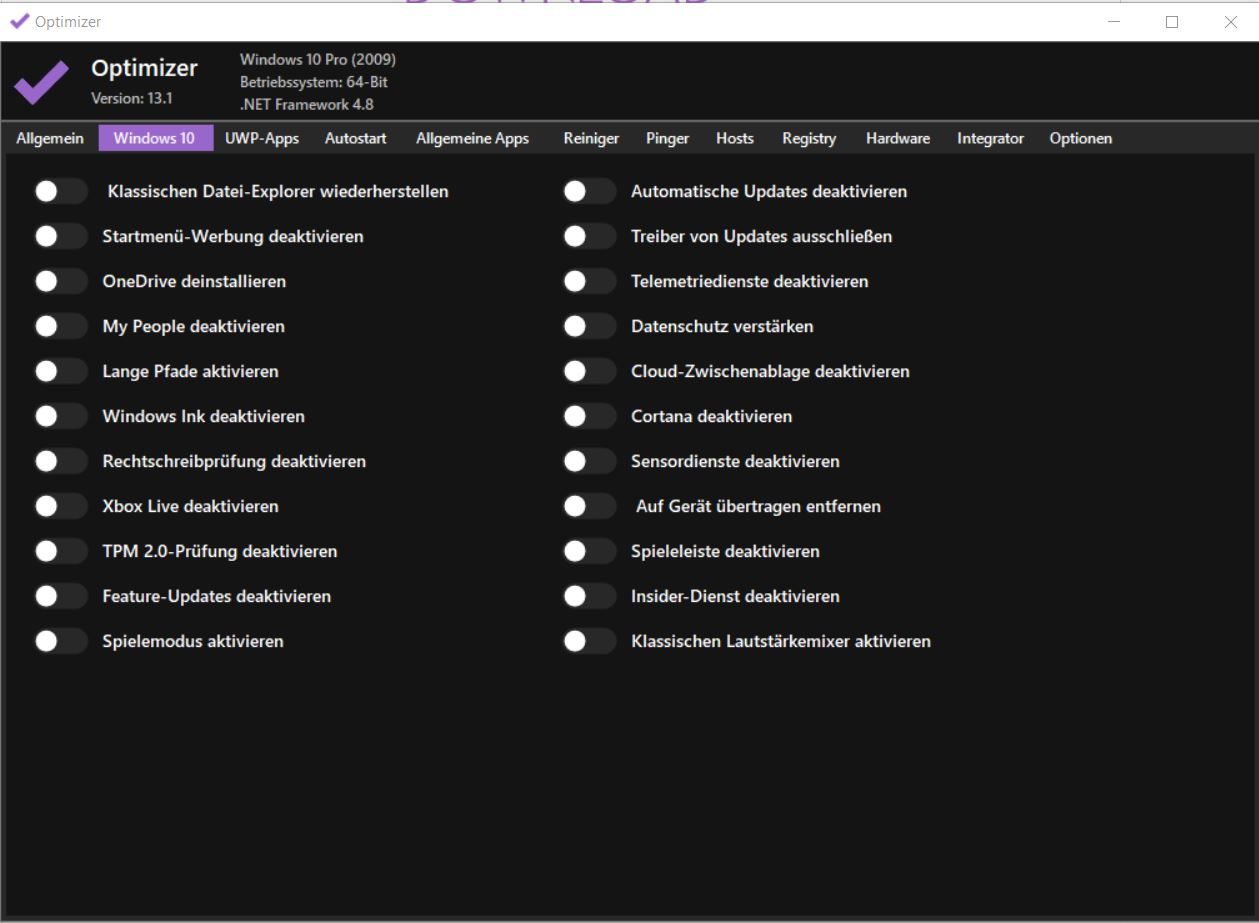Image resolution: width=1259 pixels, height=923 pixels.
Task: Turn on 'Telemetriedienste deaktivieren' switch
Action: 589,281
